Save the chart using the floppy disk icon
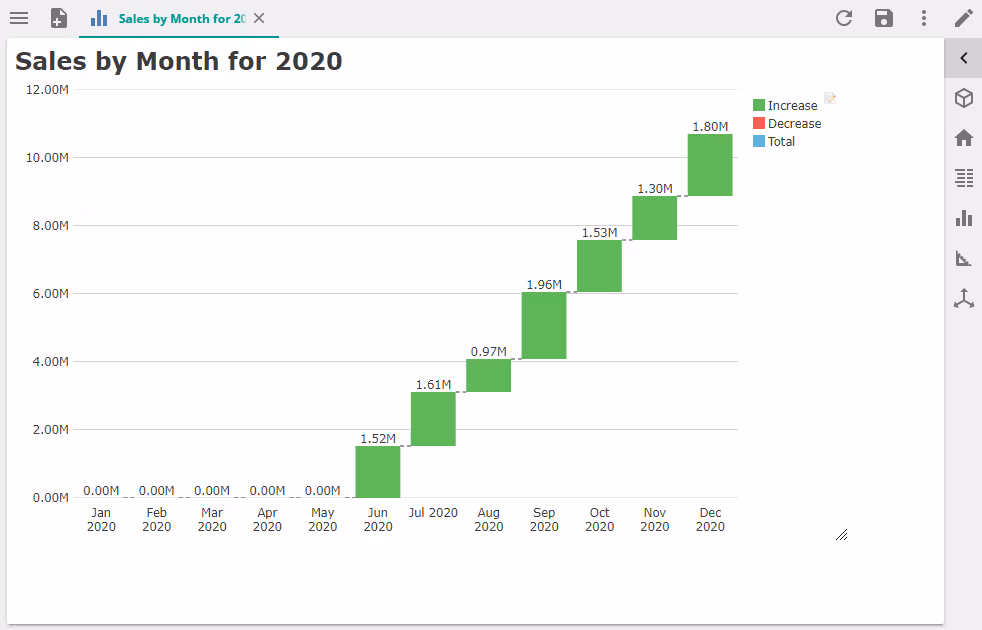982x630 pixels. (x=883, y=18)
